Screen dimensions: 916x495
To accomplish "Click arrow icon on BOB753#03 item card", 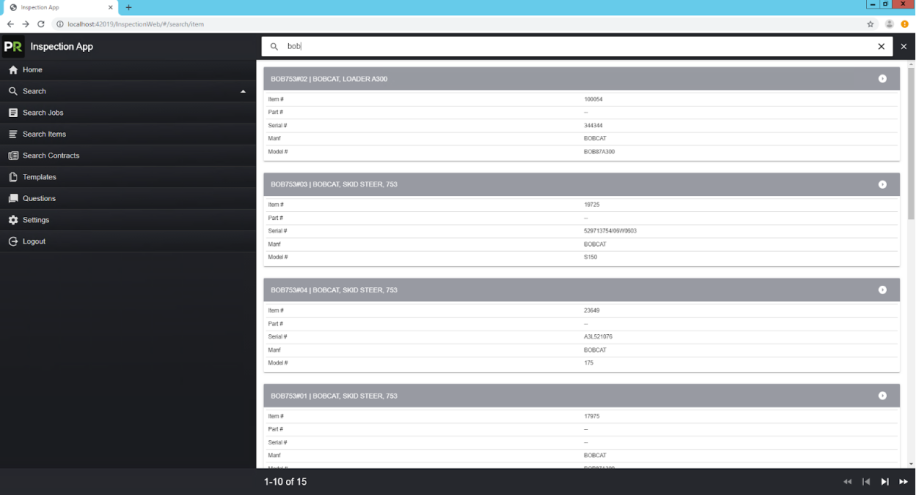I will (882, 184).
